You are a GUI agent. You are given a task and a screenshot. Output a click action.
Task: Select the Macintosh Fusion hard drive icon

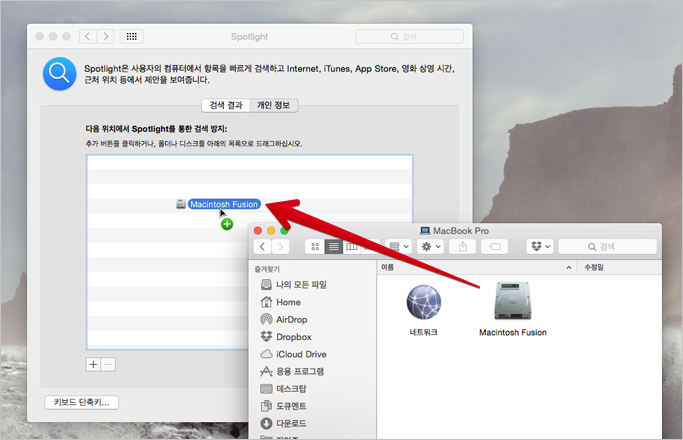tap(513, 301)
